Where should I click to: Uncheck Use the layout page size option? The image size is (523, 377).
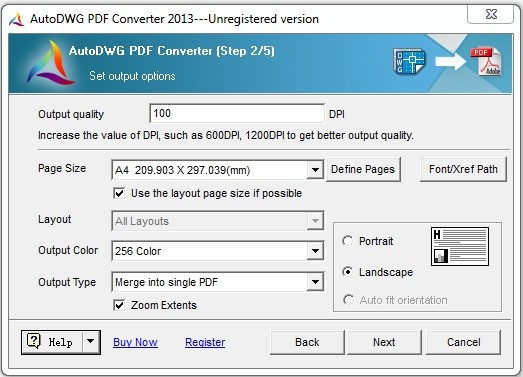[119, 193]
